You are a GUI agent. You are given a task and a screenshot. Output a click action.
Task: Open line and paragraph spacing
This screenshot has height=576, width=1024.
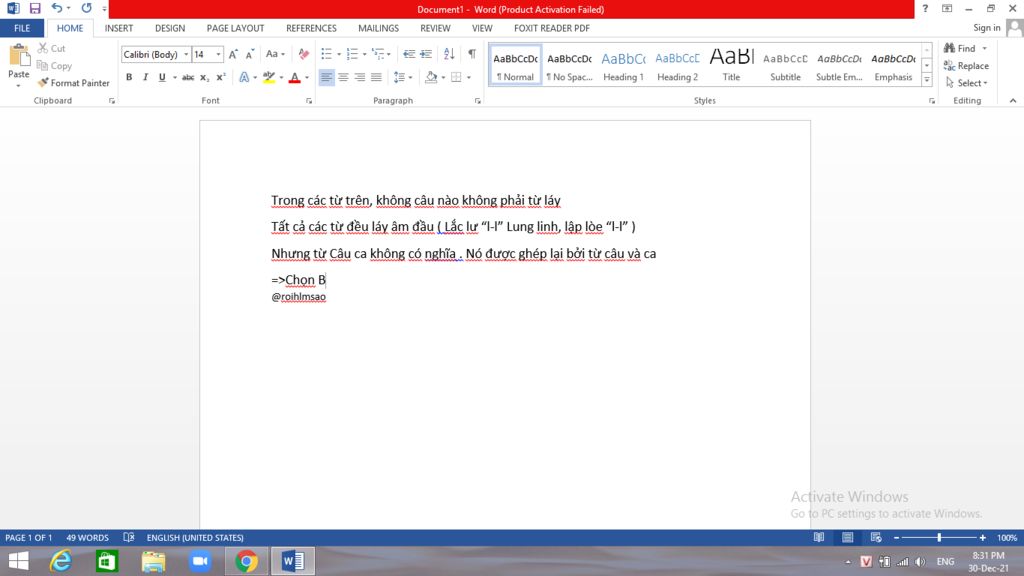(400, 77)
